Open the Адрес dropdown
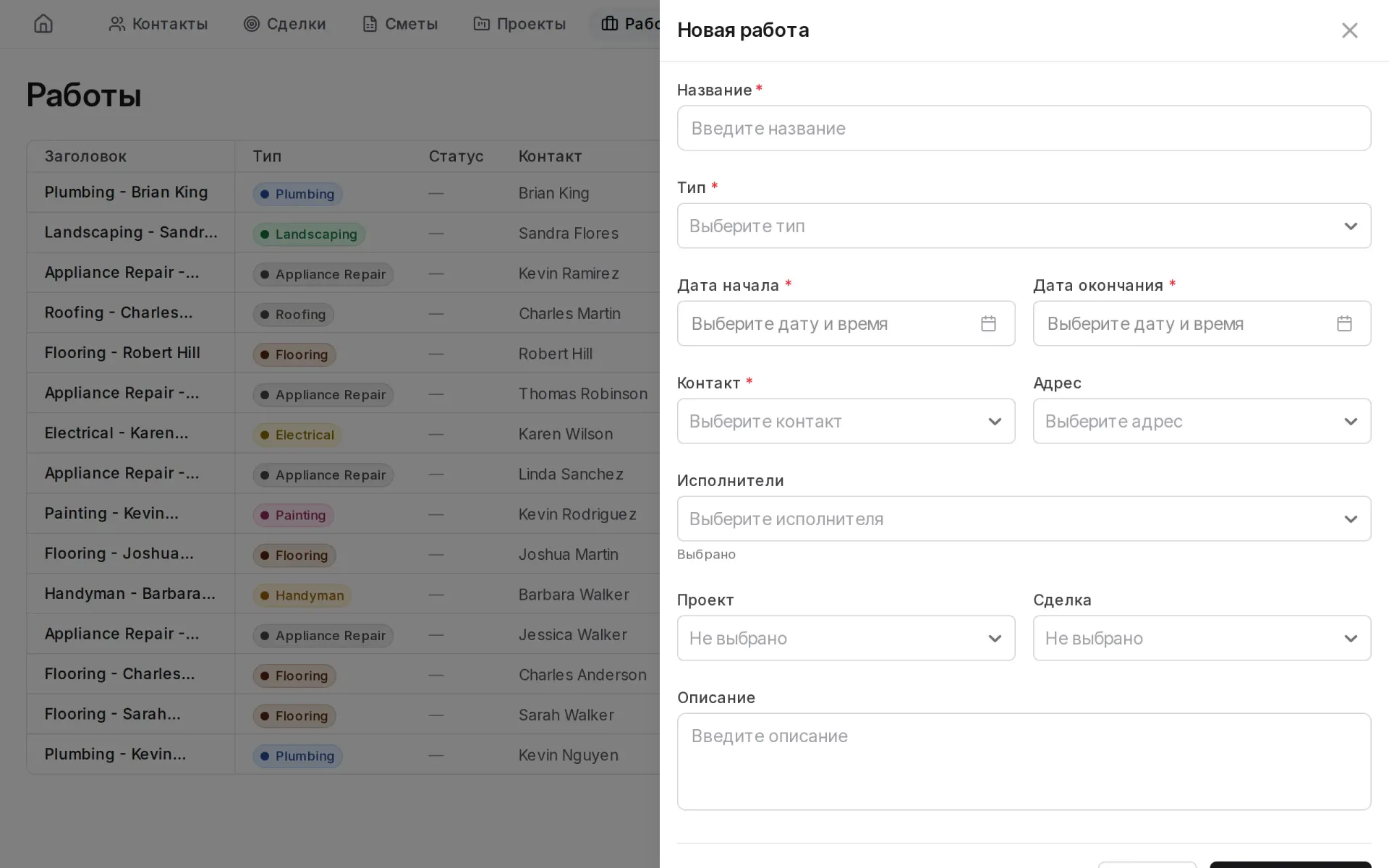Screen dimensions: 1389x868 click(1202, 421)
